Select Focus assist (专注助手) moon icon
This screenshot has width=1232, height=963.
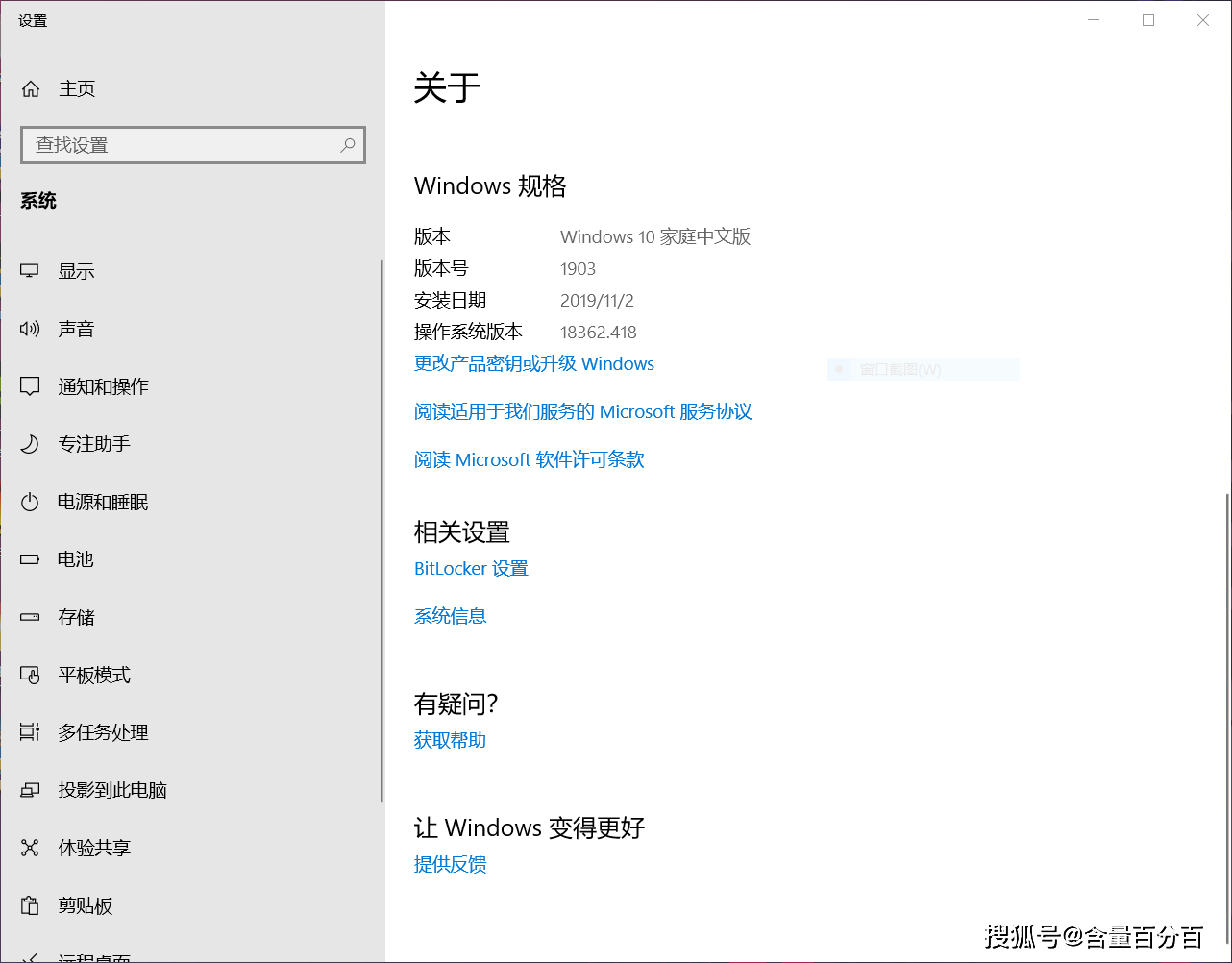pyautogui.click(x=30, y=444)
